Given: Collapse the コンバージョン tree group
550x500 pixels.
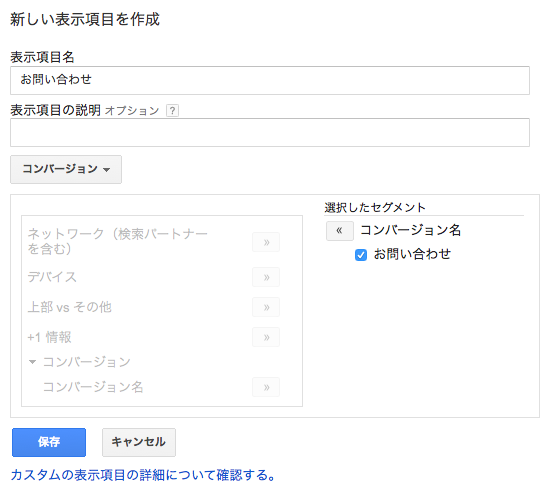Looking at the screenshot, I should (x=32, y=362).
